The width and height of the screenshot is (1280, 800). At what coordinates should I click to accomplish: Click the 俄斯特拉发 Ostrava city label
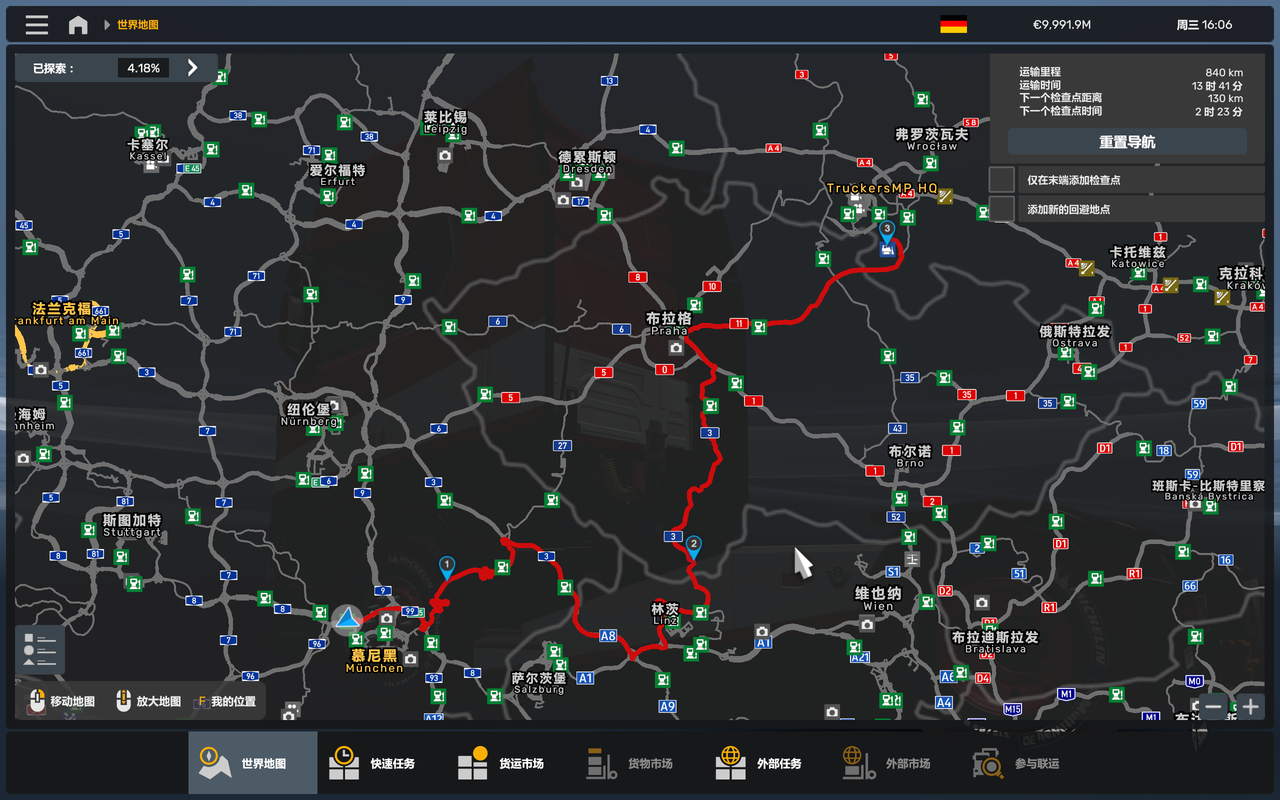(x=1074, y=337)
